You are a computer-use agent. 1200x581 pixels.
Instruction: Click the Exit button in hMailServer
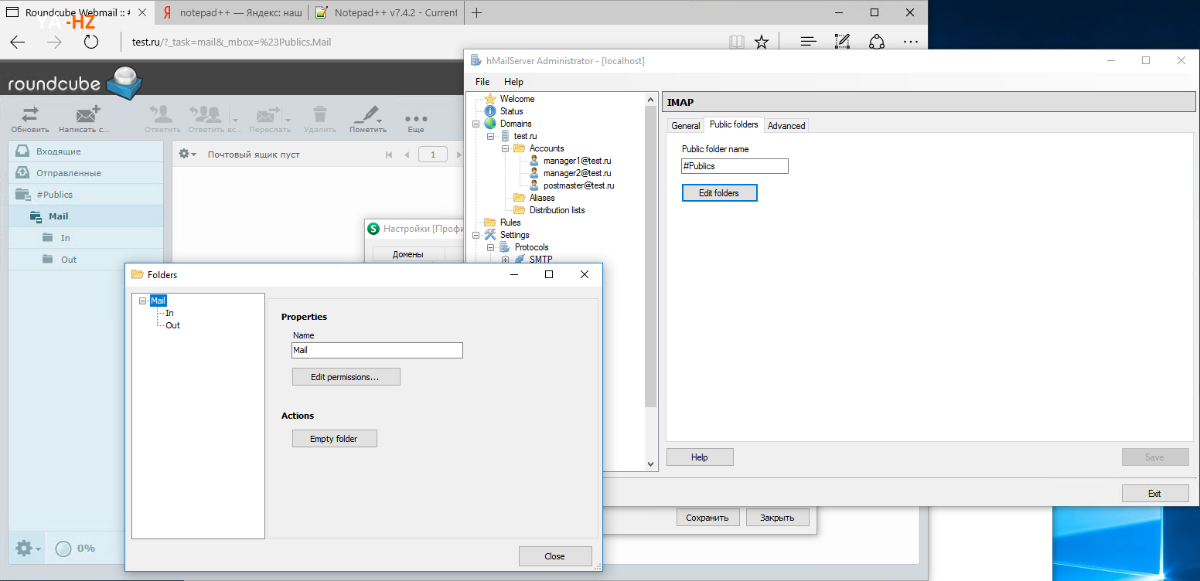(x=1155, y=493)
